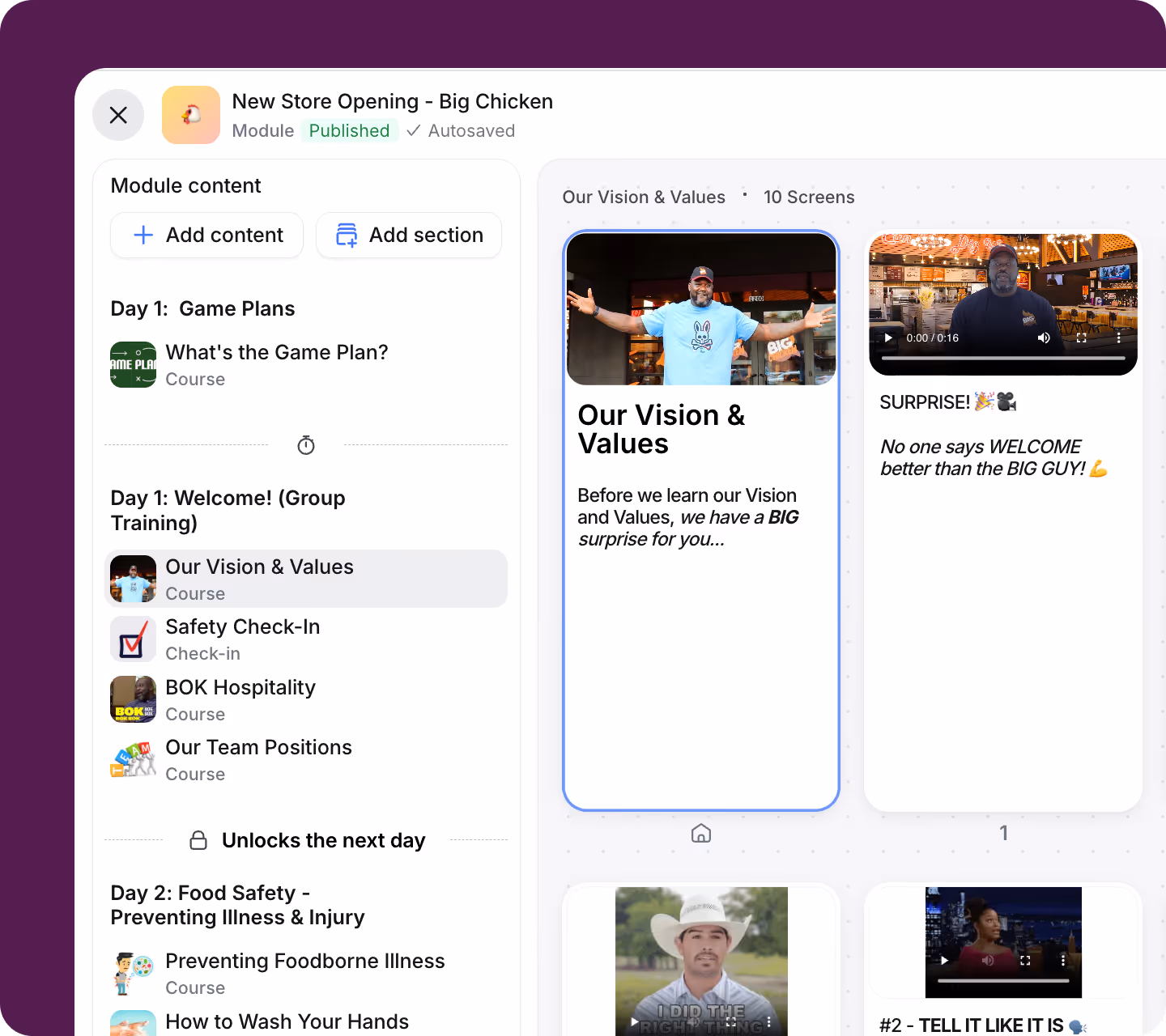Fullscreen the TELL IT LIKE IT IS video

(x=1025, y=960)
